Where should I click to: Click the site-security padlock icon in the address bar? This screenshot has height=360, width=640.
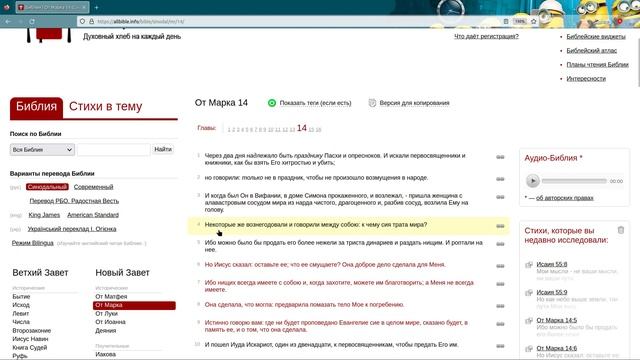point(91,21)
